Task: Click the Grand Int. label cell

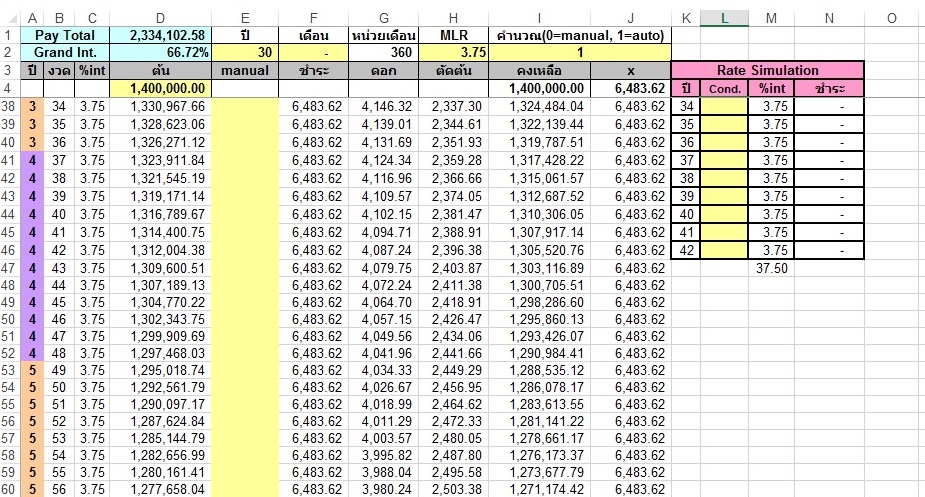Action: click(x=65, y=53)
